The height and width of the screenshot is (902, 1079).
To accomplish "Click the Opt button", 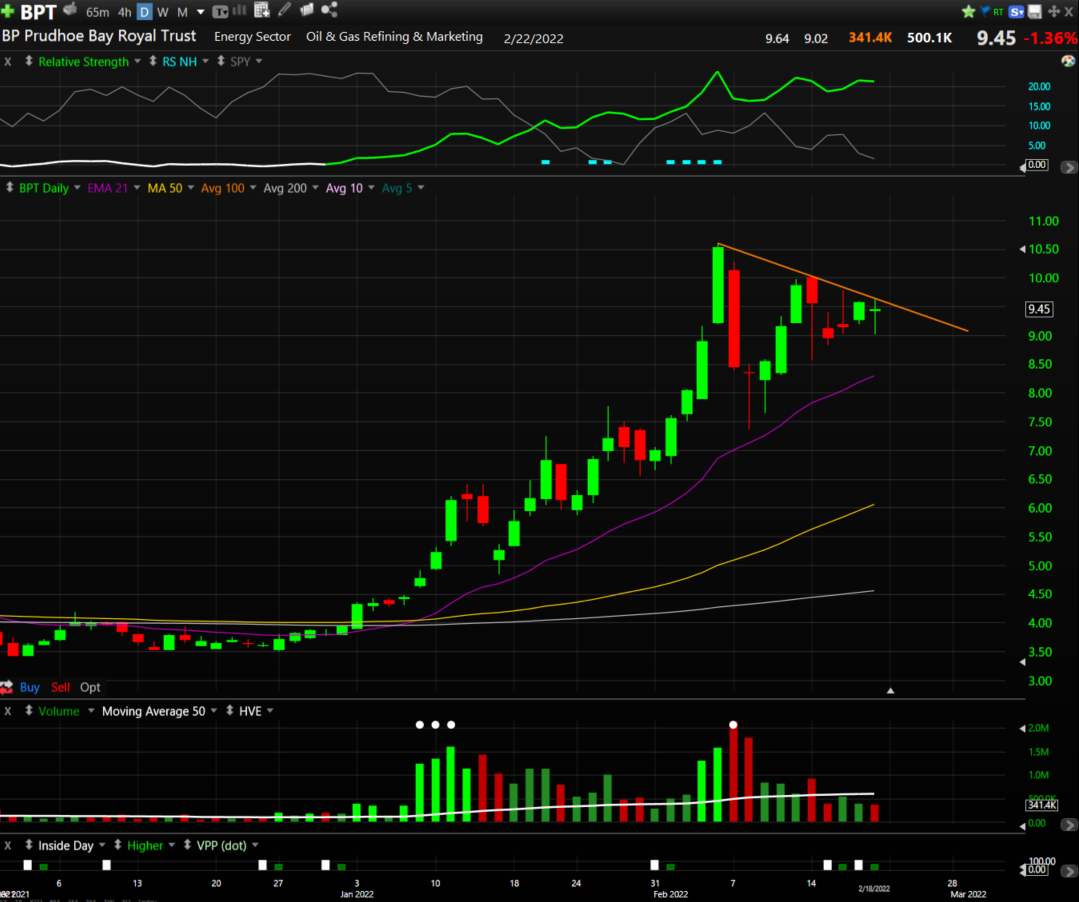I will 90,687.
